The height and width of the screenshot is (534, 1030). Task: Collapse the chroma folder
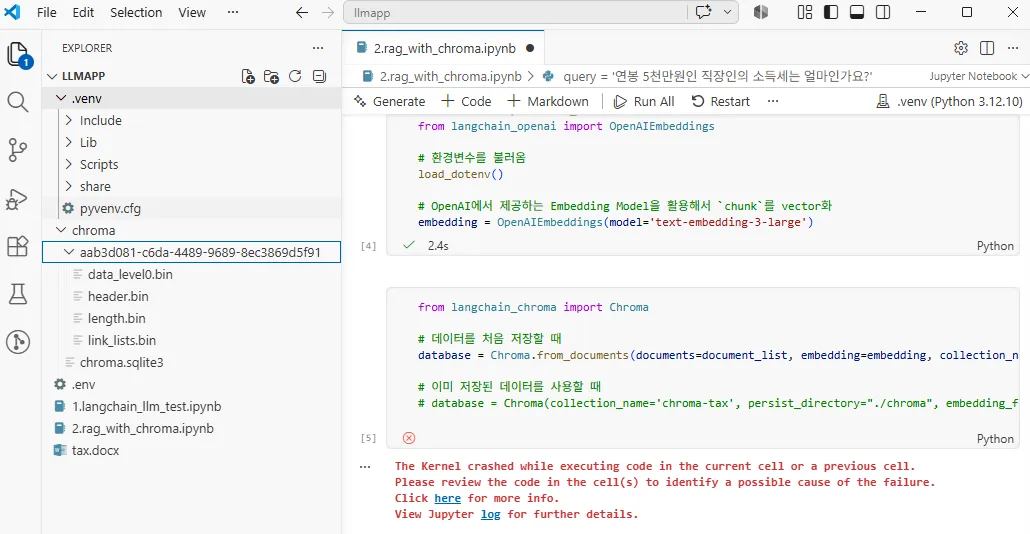pyautogui.click(x=61, y=231)
